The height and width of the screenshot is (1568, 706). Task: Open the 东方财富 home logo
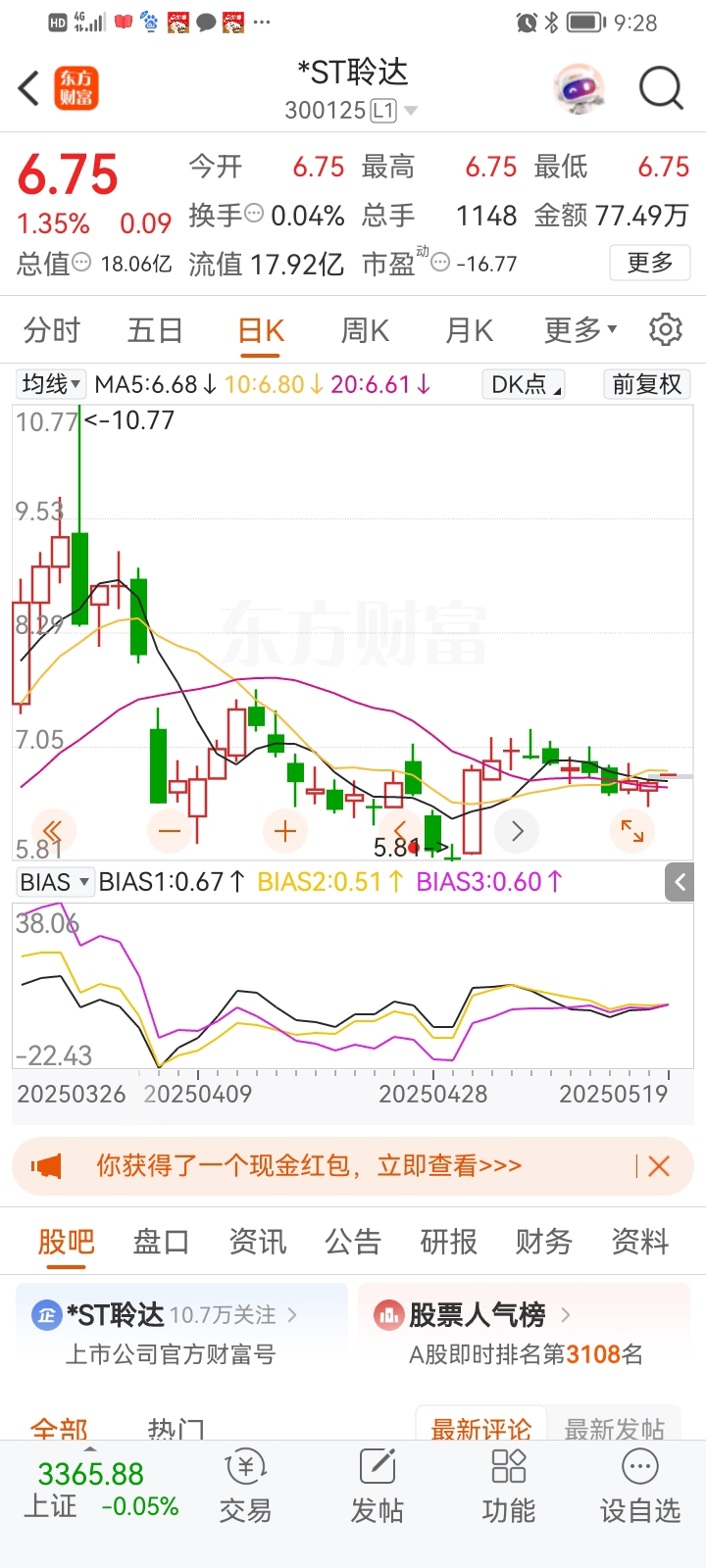coord(76,88)
